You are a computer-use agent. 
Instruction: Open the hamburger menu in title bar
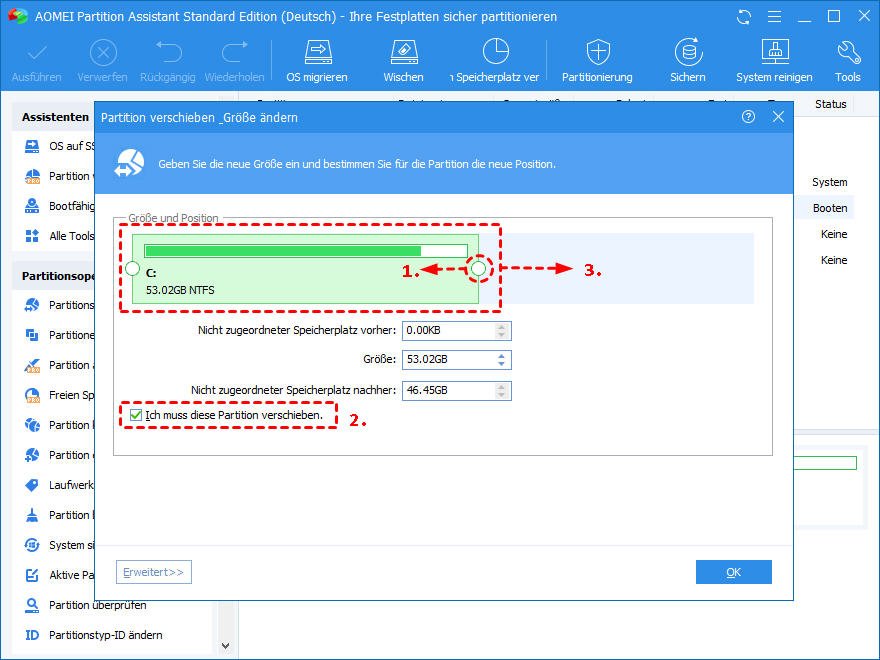click(774, 17)
